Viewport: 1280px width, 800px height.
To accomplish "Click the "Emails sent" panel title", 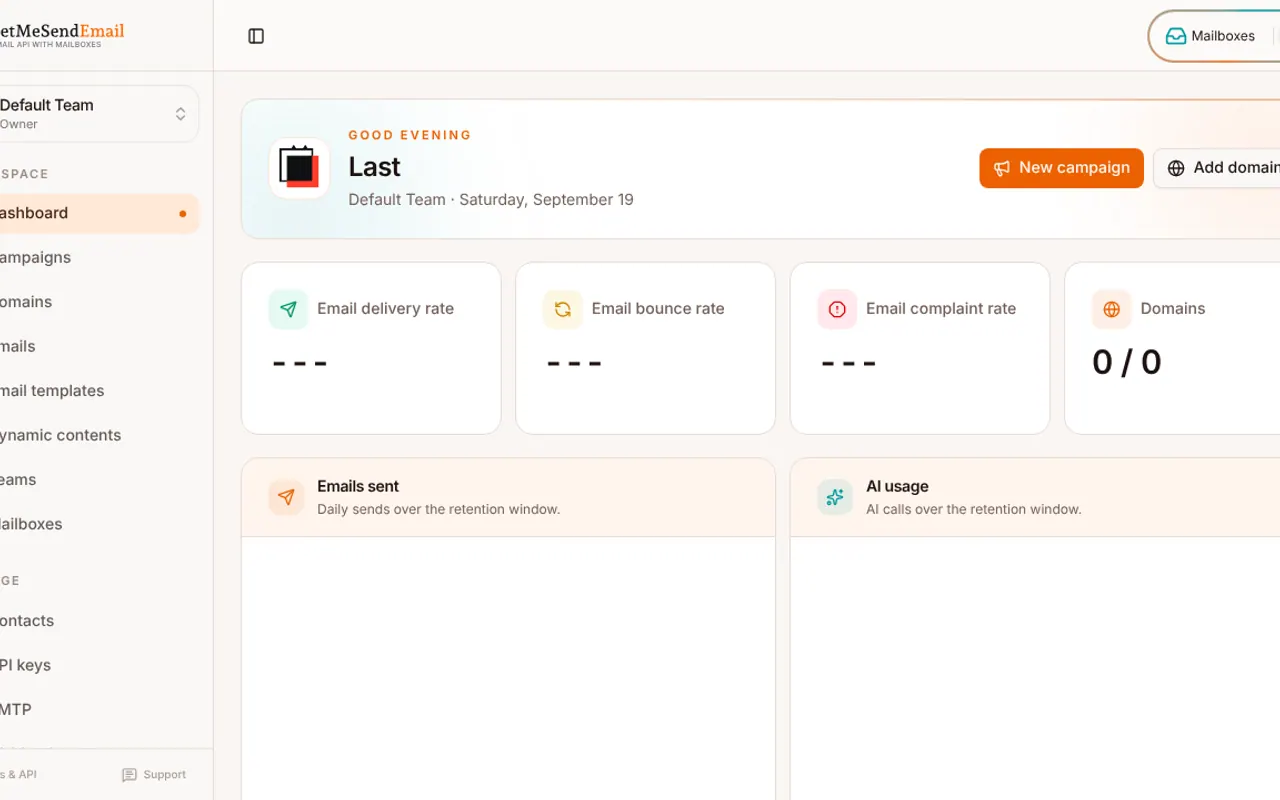I will (x=358, y=487).
